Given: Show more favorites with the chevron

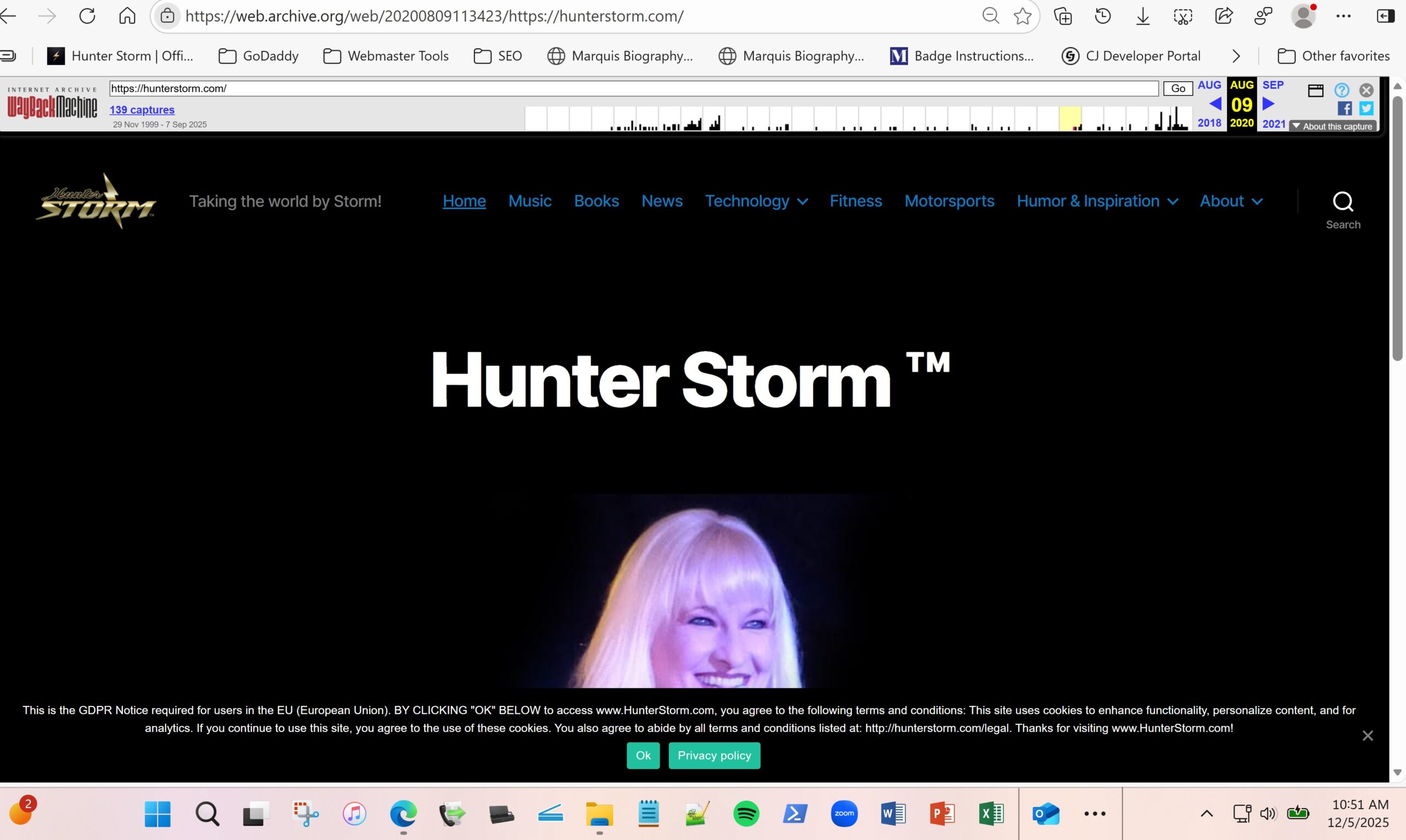Looking at the screenshot, I should pyautogui.click(x=1236, y=56).
